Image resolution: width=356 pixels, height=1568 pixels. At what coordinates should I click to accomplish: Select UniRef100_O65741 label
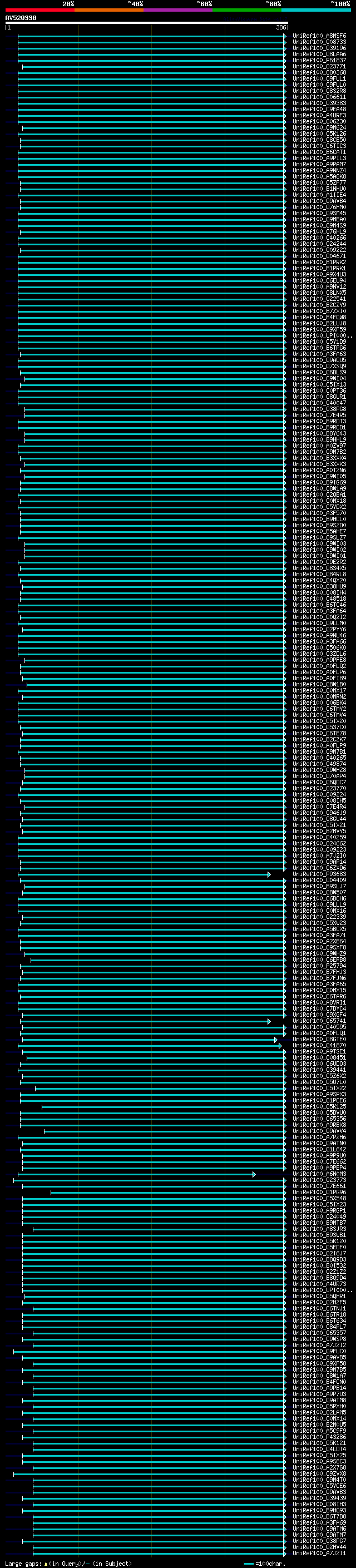pyautogui.click(x=319, y=1021)
